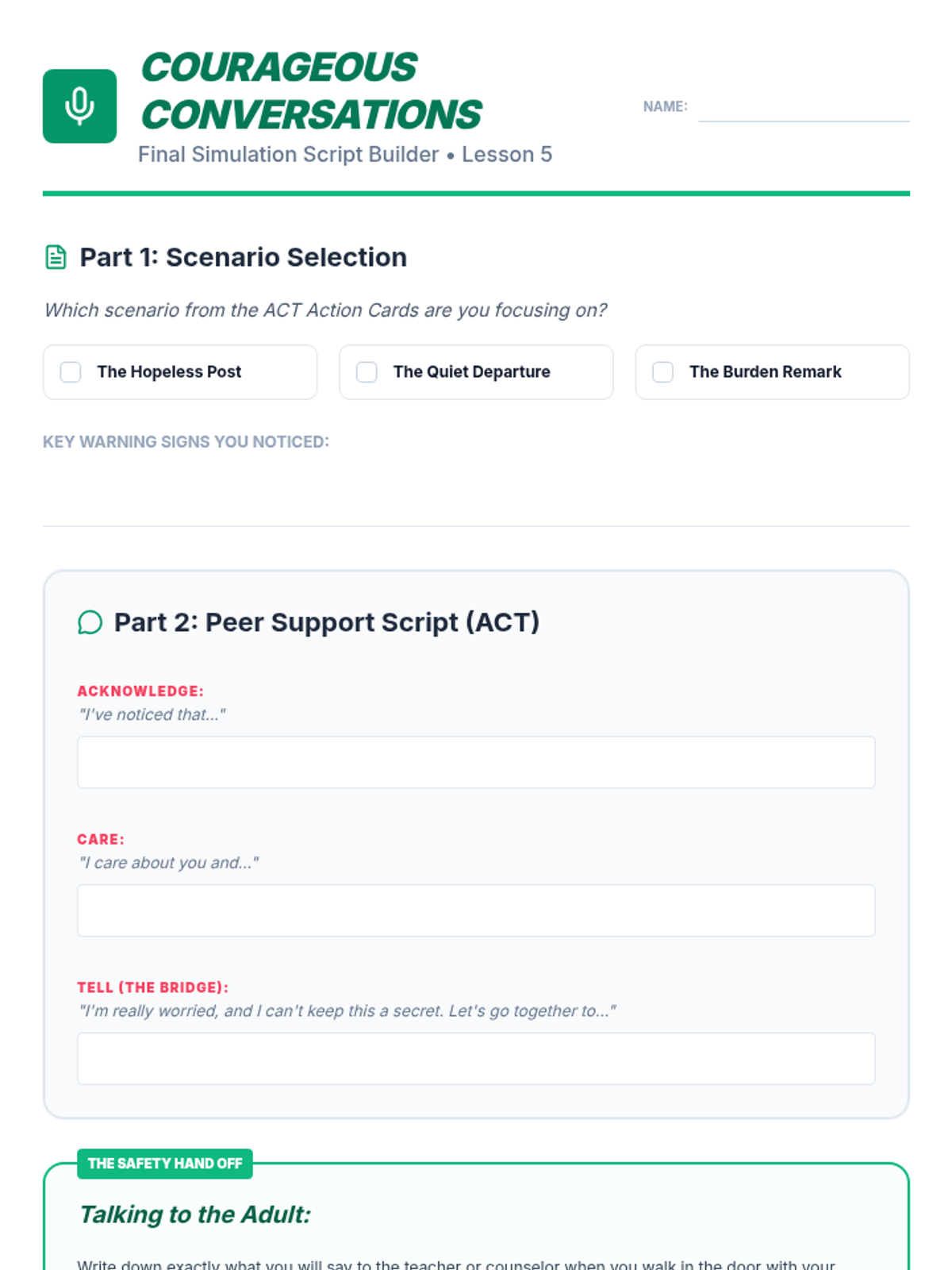Click the chat bubble icon beside Part 2
The height and width of the screenshot is (1270, 952).
90,622
